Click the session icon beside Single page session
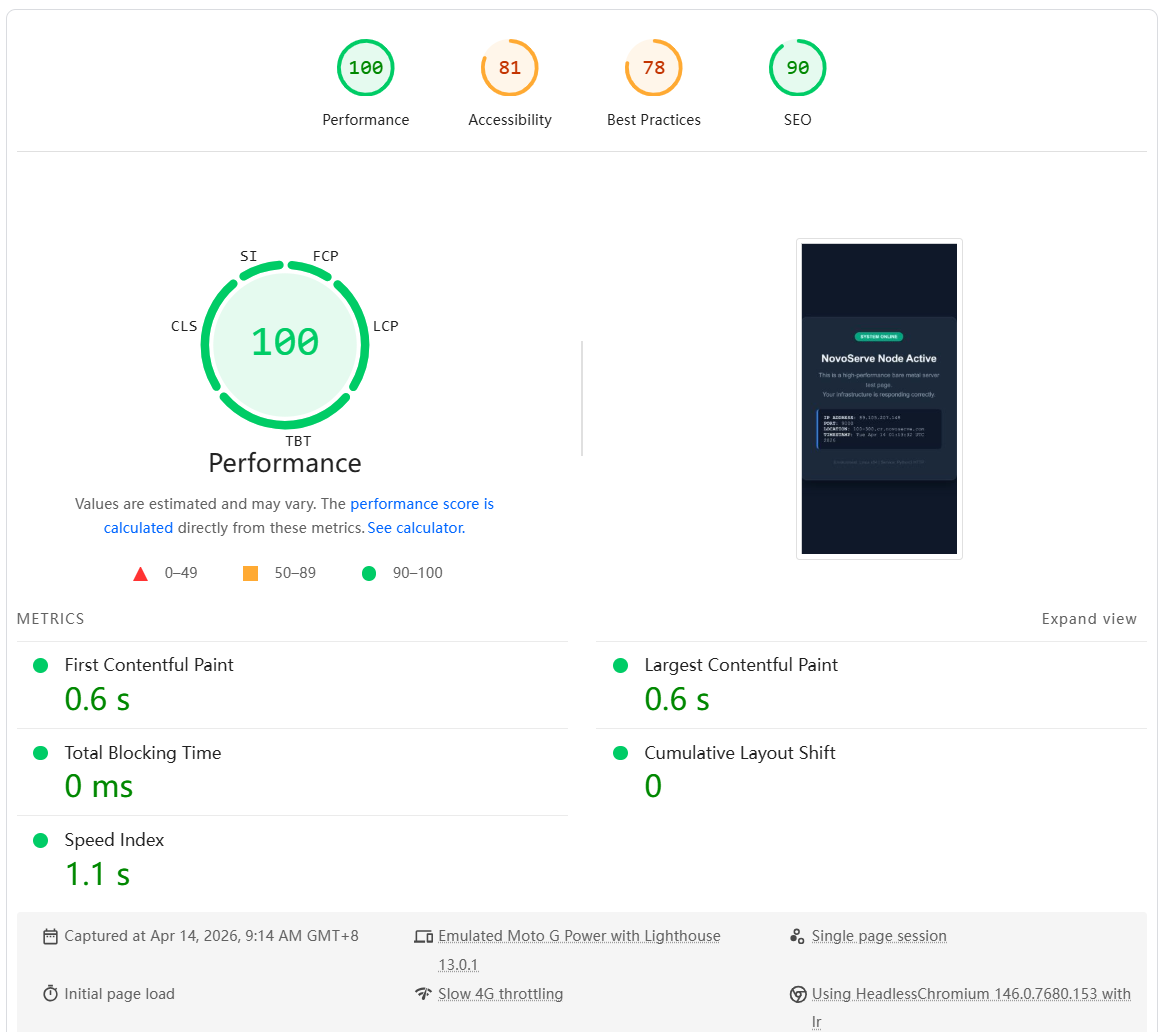1166x1032 pixels. (x=797, y=936)
